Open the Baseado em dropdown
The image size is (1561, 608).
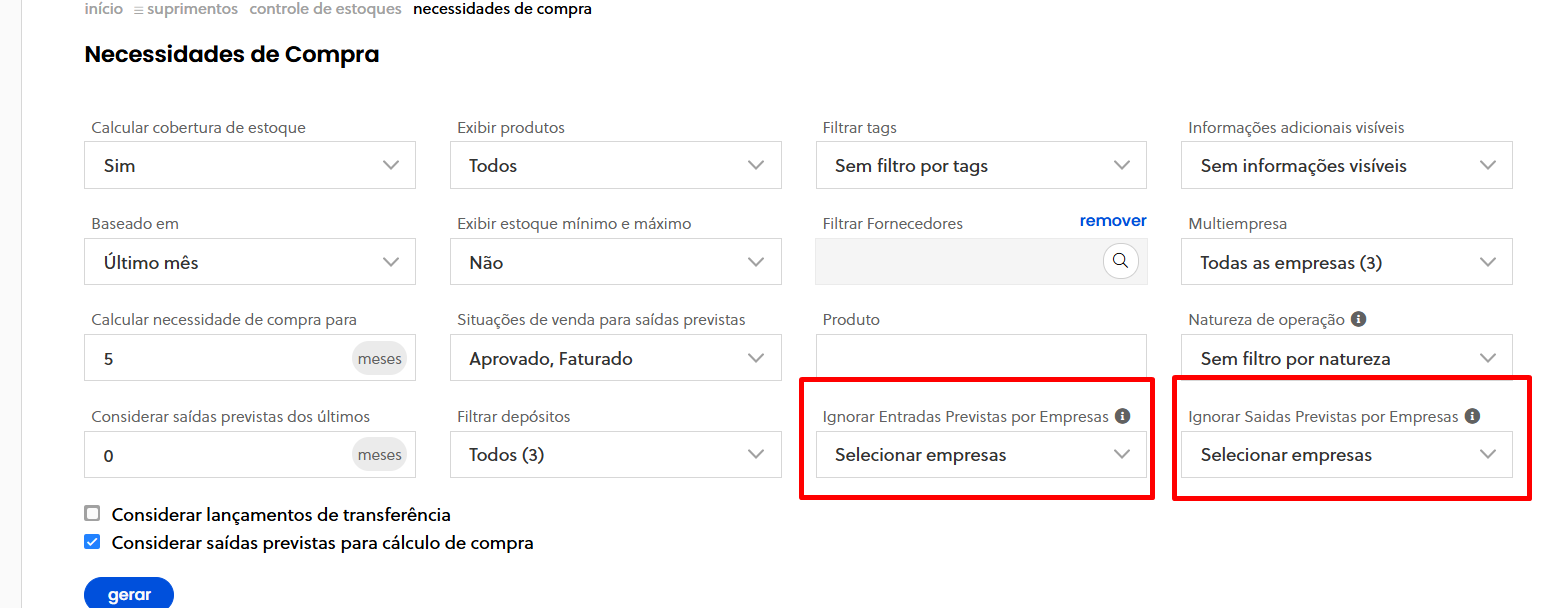(249, 262)
